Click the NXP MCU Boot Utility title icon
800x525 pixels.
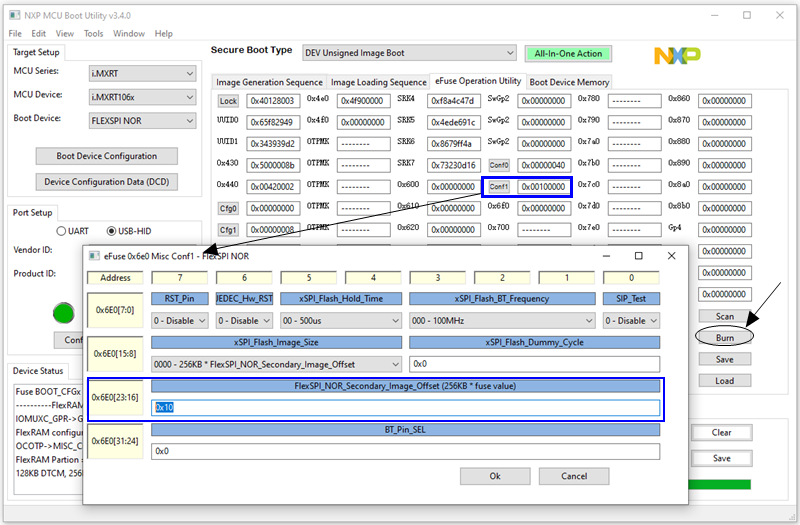click(x=15, y=15)
